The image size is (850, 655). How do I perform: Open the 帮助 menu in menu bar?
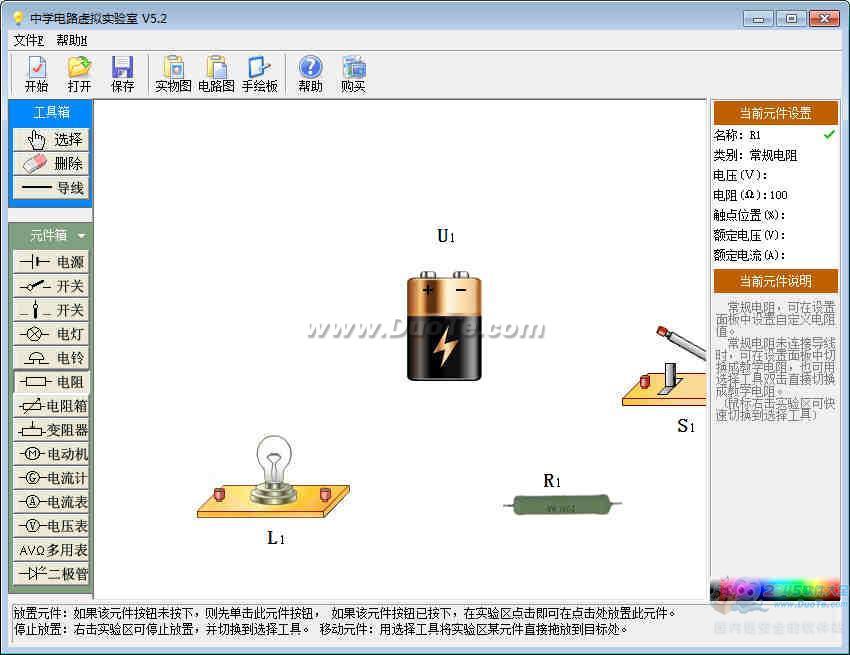tap(72, 40)
